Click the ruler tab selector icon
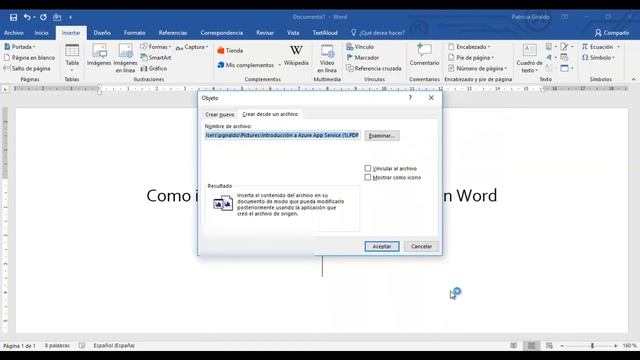Screen dimensions: 640x360 point(5,89)
